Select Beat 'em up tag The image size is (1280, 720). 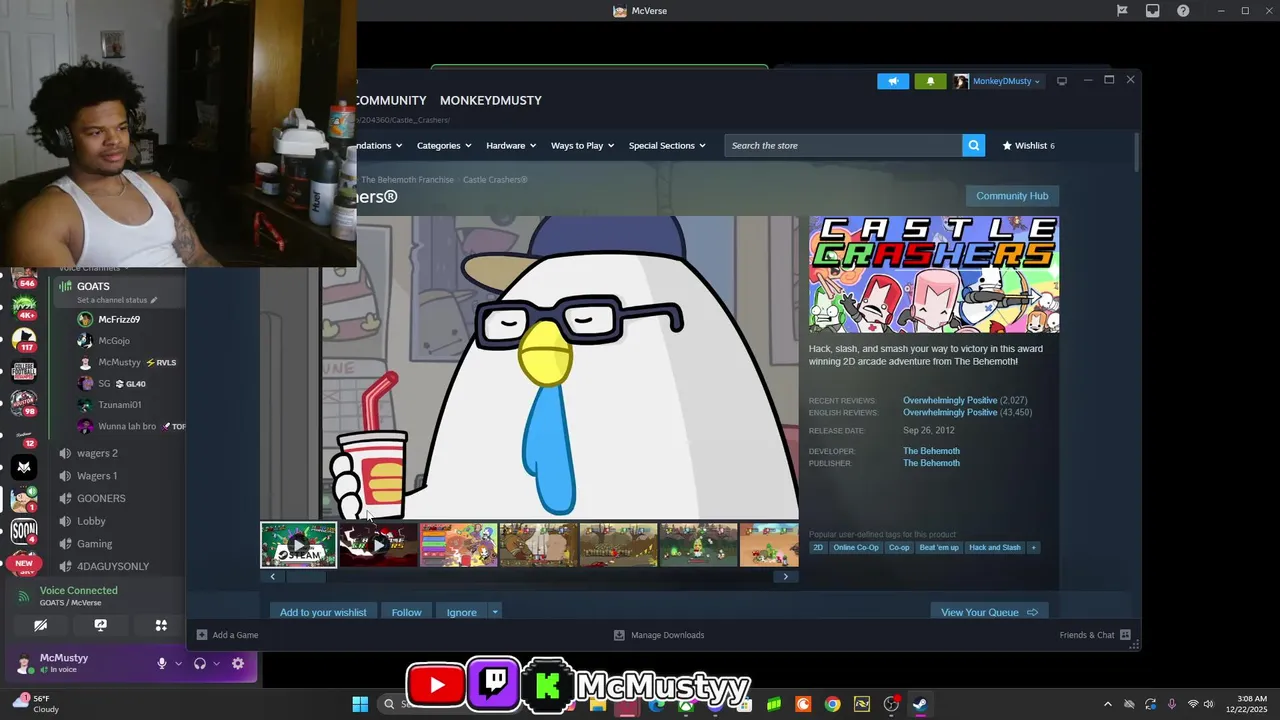click(x=939, y=548)
